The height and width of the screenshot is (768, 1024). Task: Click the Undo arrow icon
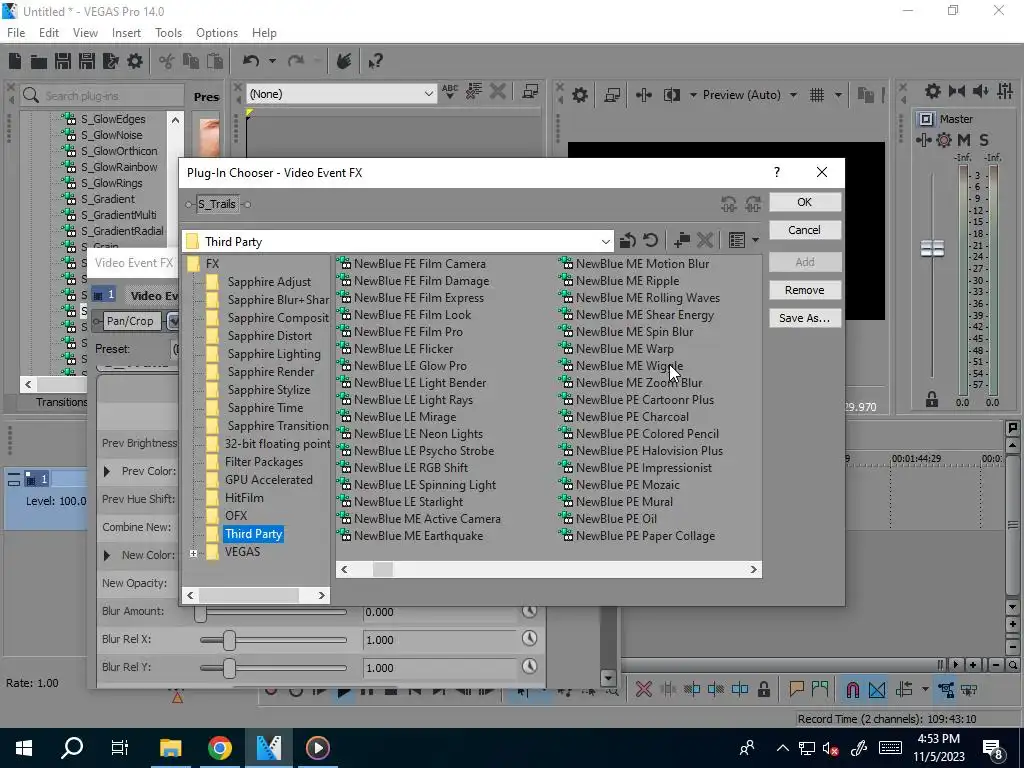(x=251, y=61)
